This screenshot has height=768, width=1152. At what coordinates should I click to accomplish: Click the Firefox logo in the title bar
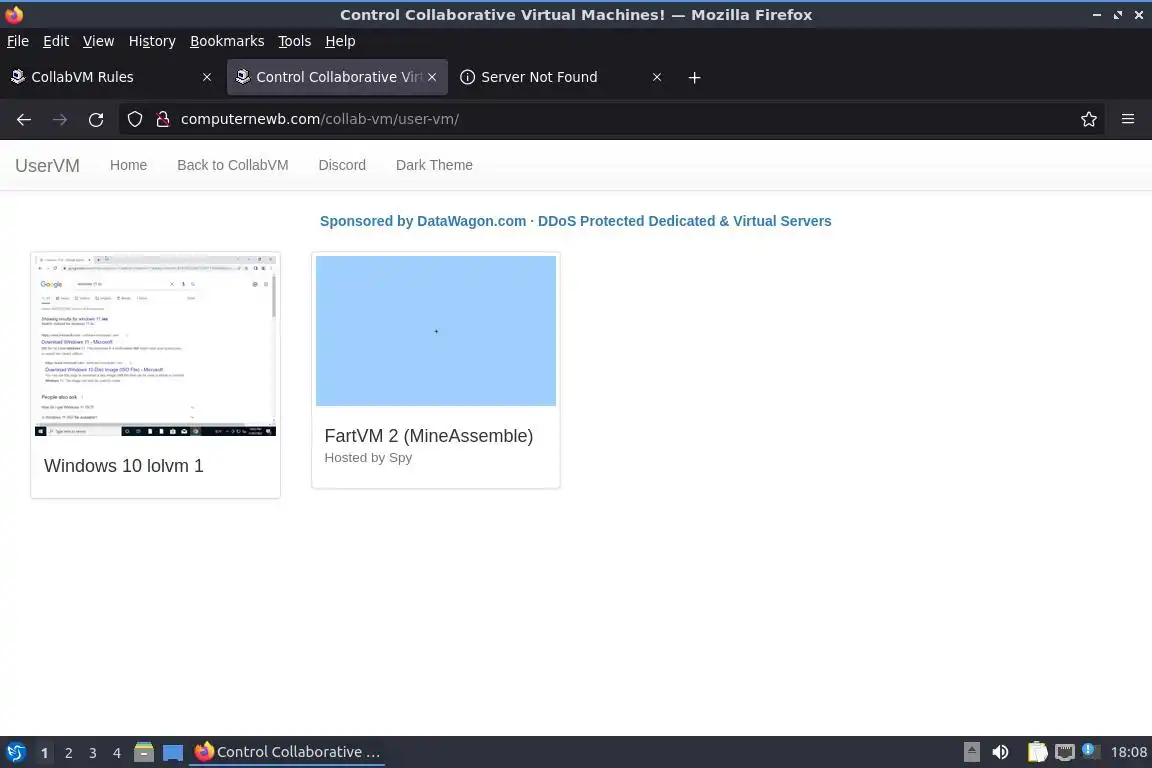pos(14,15)
